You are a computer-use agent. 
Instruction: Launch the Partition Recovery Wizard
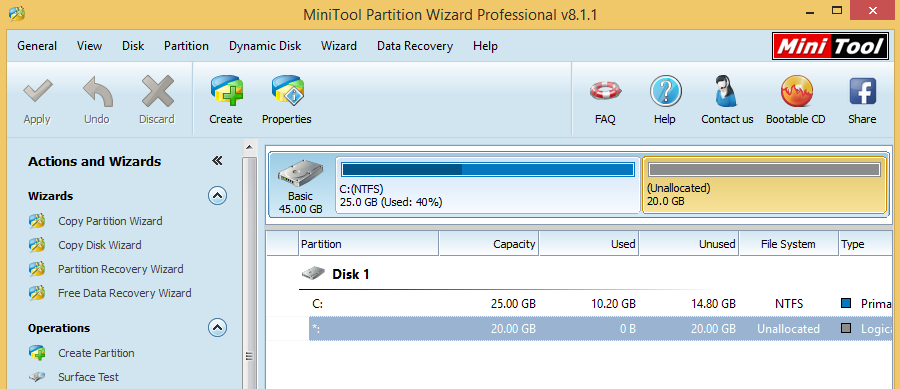click(x=121, y=269)
